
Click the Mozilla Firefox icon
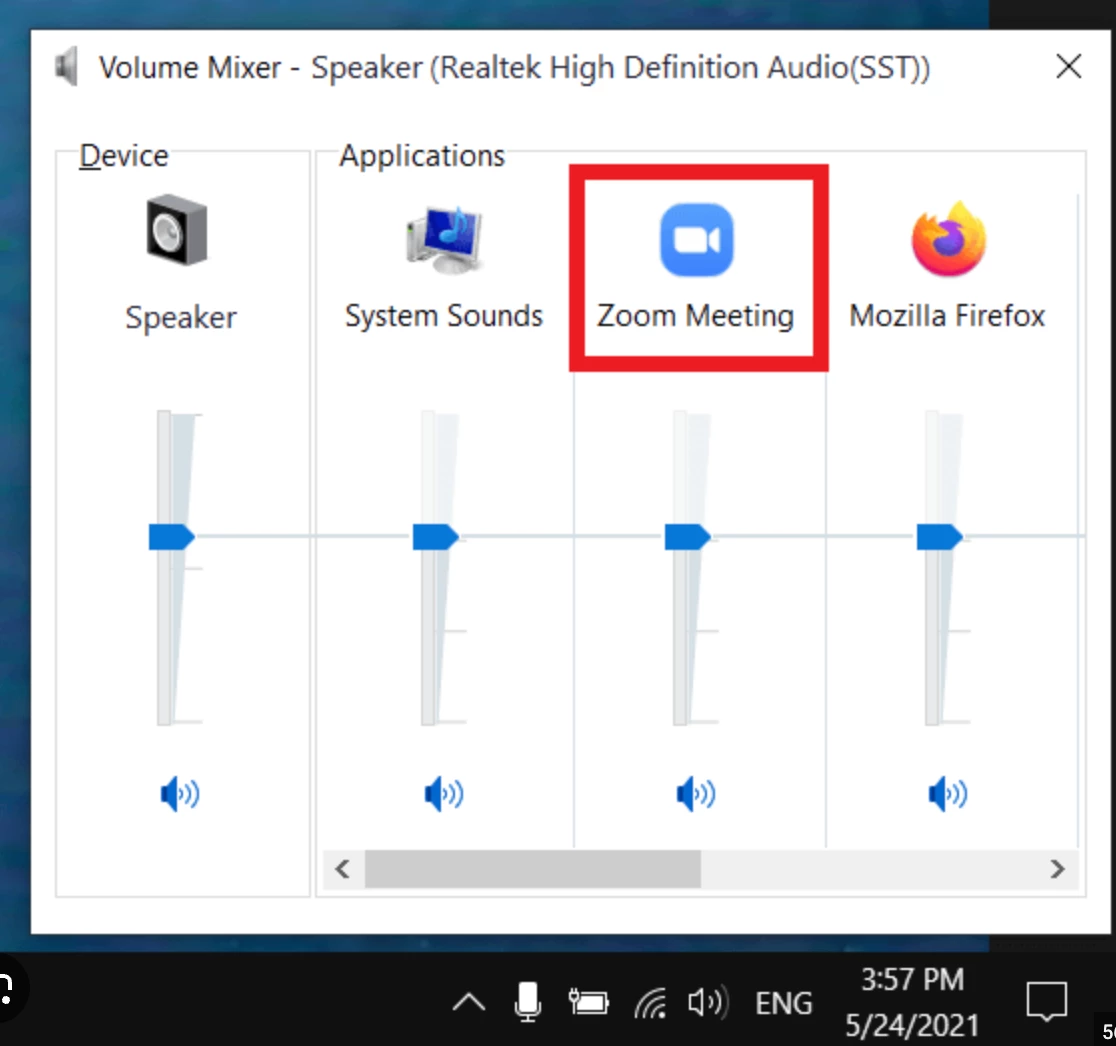[x=949, y=239]
